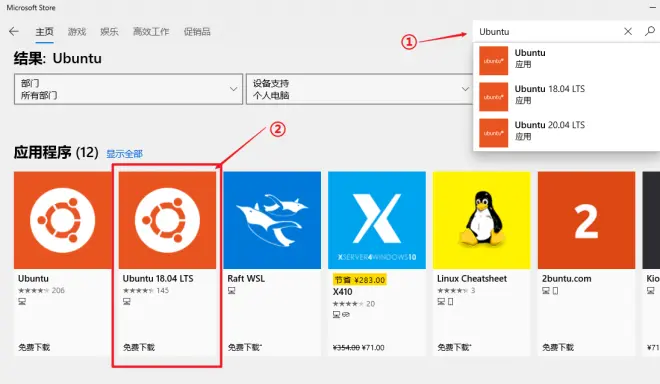Expand the 部门 所有部门 dropdown

[x=128, y=89]
